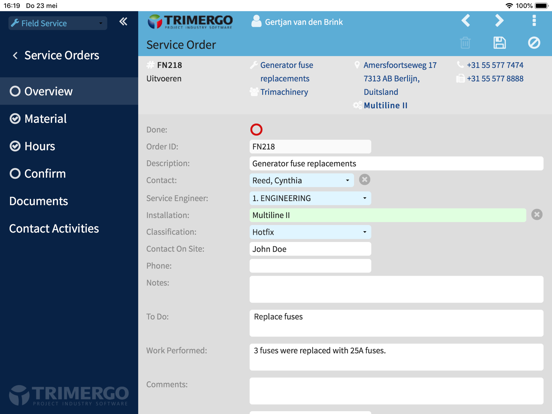
Task: Open the Gertjan van den Brink user name
Action: tap(304, 22)
